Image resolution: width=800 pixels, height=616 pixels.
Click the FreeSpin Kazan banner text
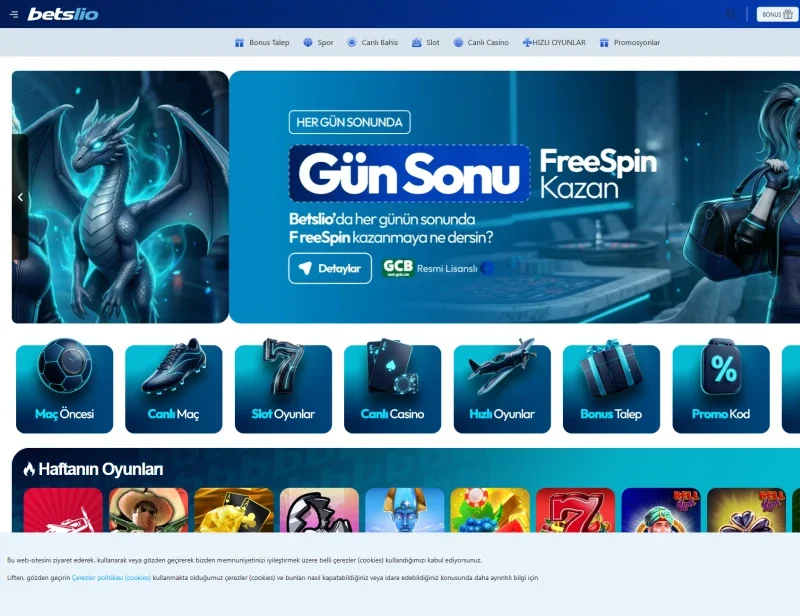(x=598, y=174)
